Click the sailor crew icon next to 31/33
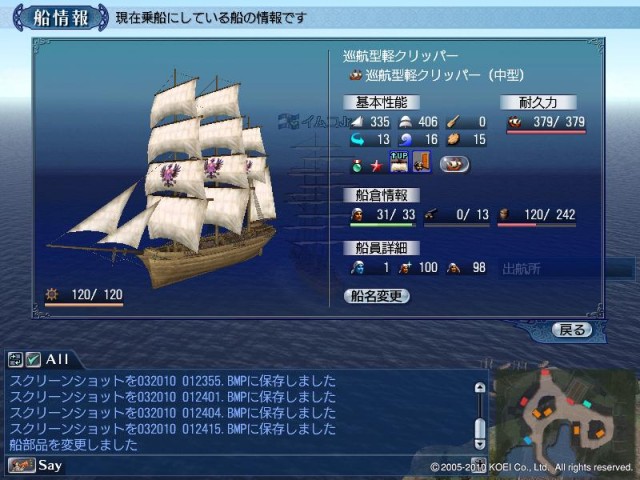This screenshot has height=480, width=640. pos(357,214)
